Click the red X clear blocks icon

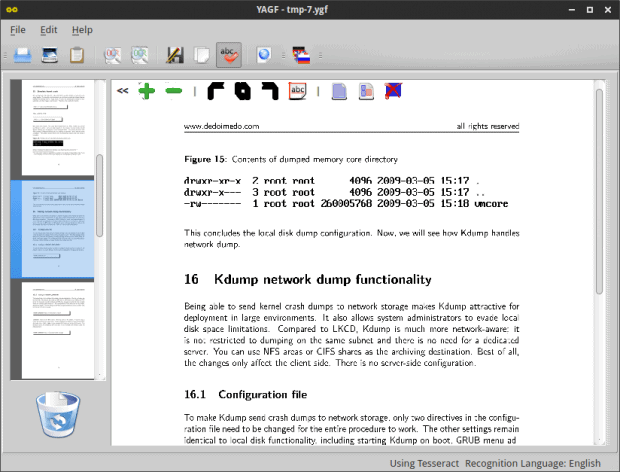(393, 91)
